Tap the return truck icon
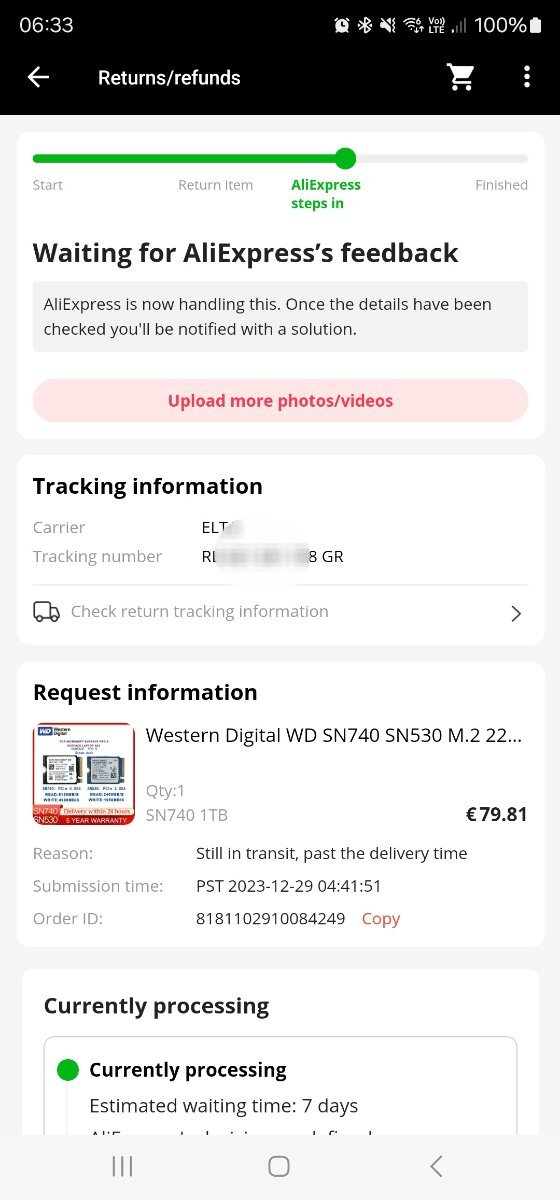 coord(46,612)
